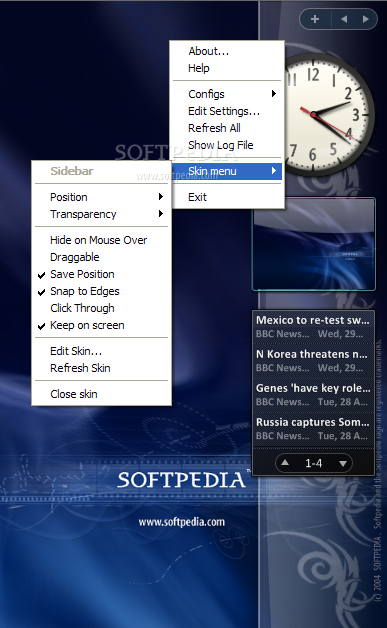The image size is (387, 628).
Task: Choose Exit from the menu
Action: point(227,197)
